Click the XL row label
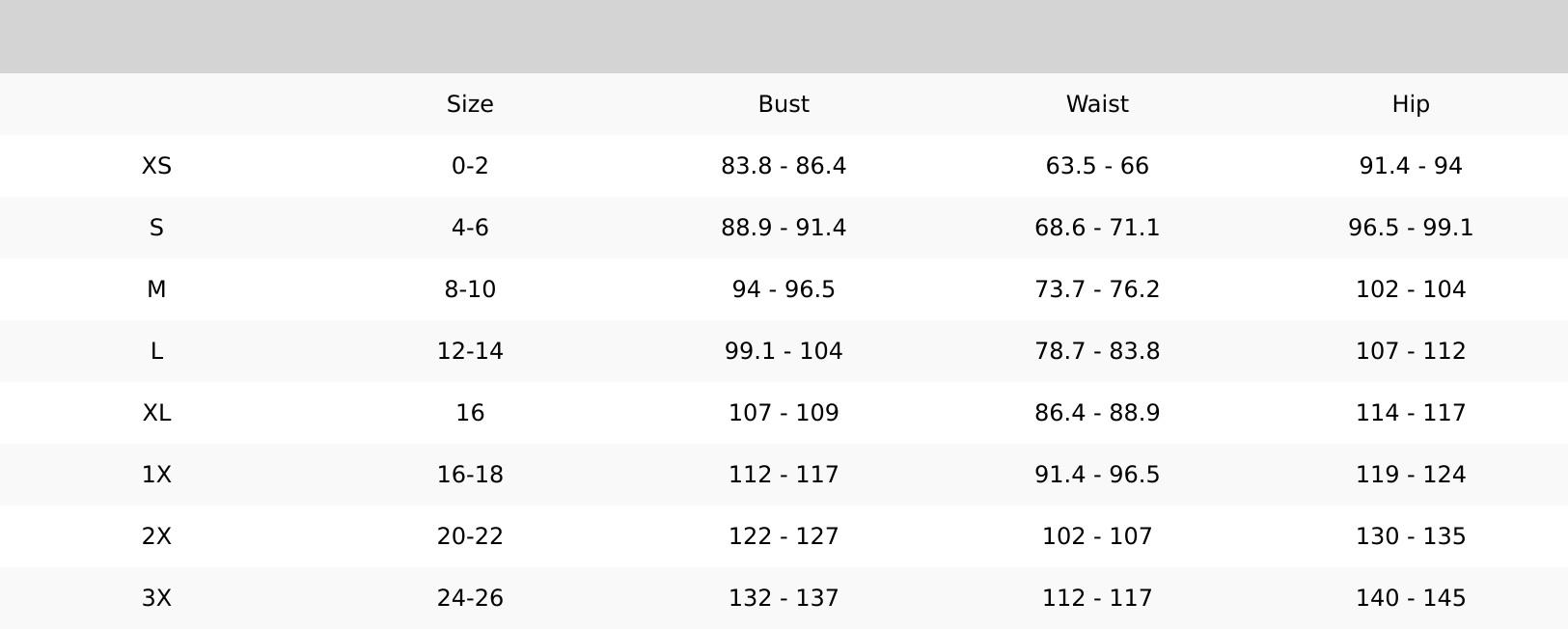Viewport: 1568px width, 629px height. pyautogui.click(x=156, y=413)
